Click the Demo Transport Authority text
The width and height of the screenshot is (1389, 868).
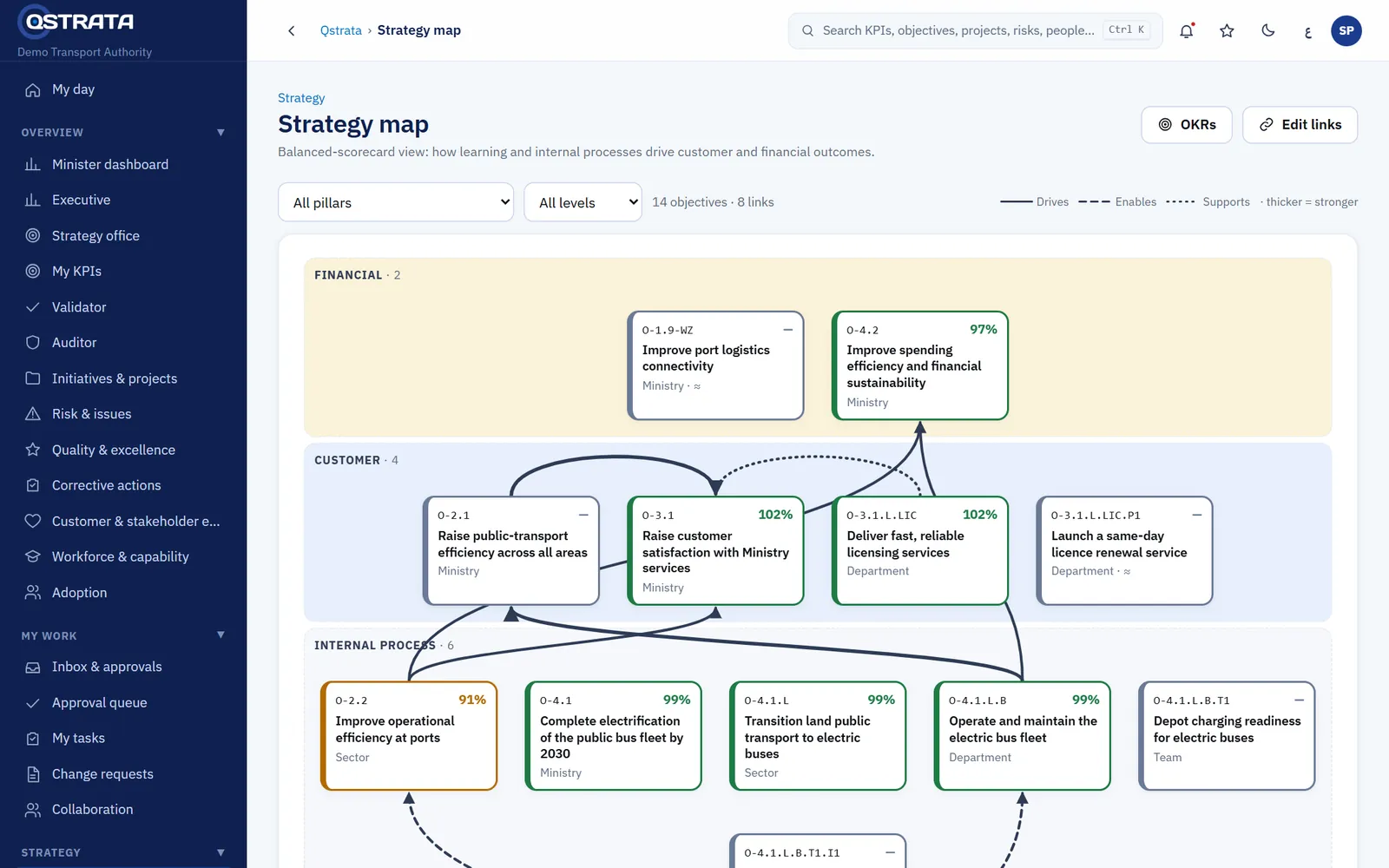click(x=84, y=52)
